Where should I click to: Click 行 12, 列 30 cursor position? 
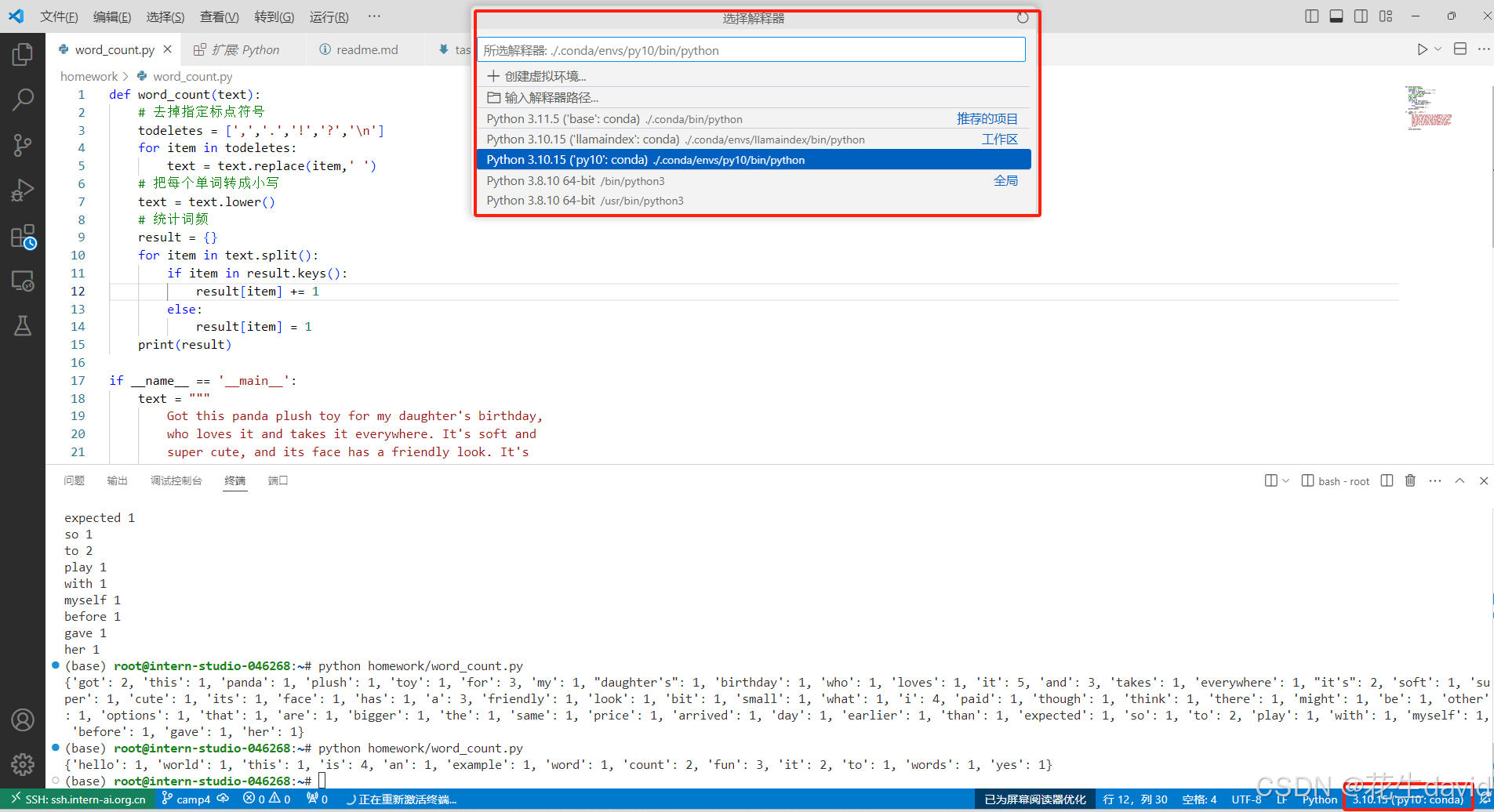point(1135,799)
